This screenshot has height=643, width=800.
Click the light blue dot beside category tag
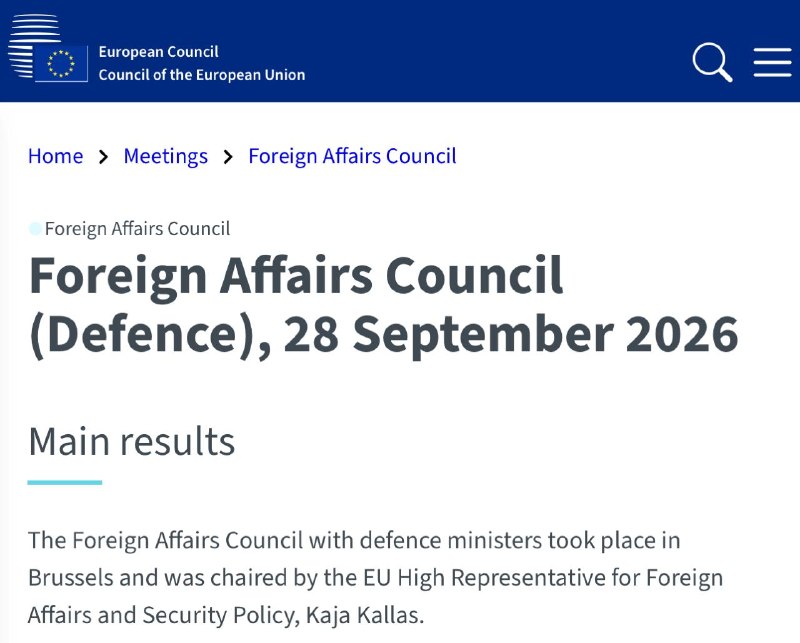(x=35, y=229)
